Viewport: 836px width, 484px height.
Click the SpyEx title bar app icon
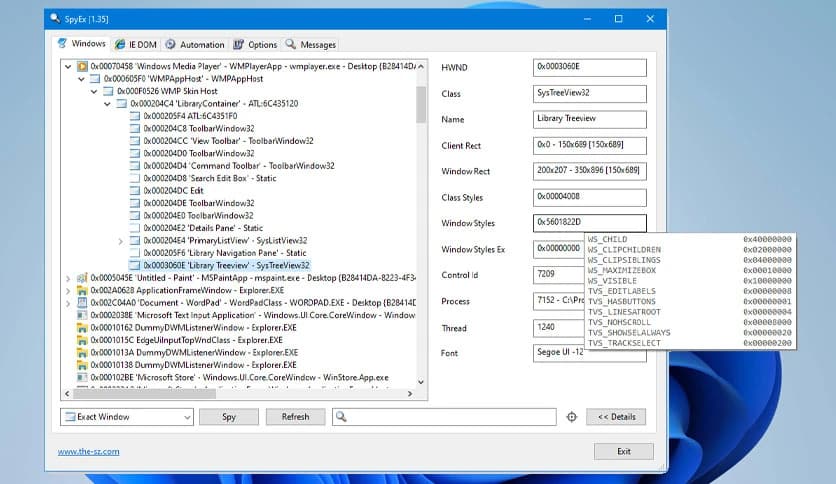55,19
